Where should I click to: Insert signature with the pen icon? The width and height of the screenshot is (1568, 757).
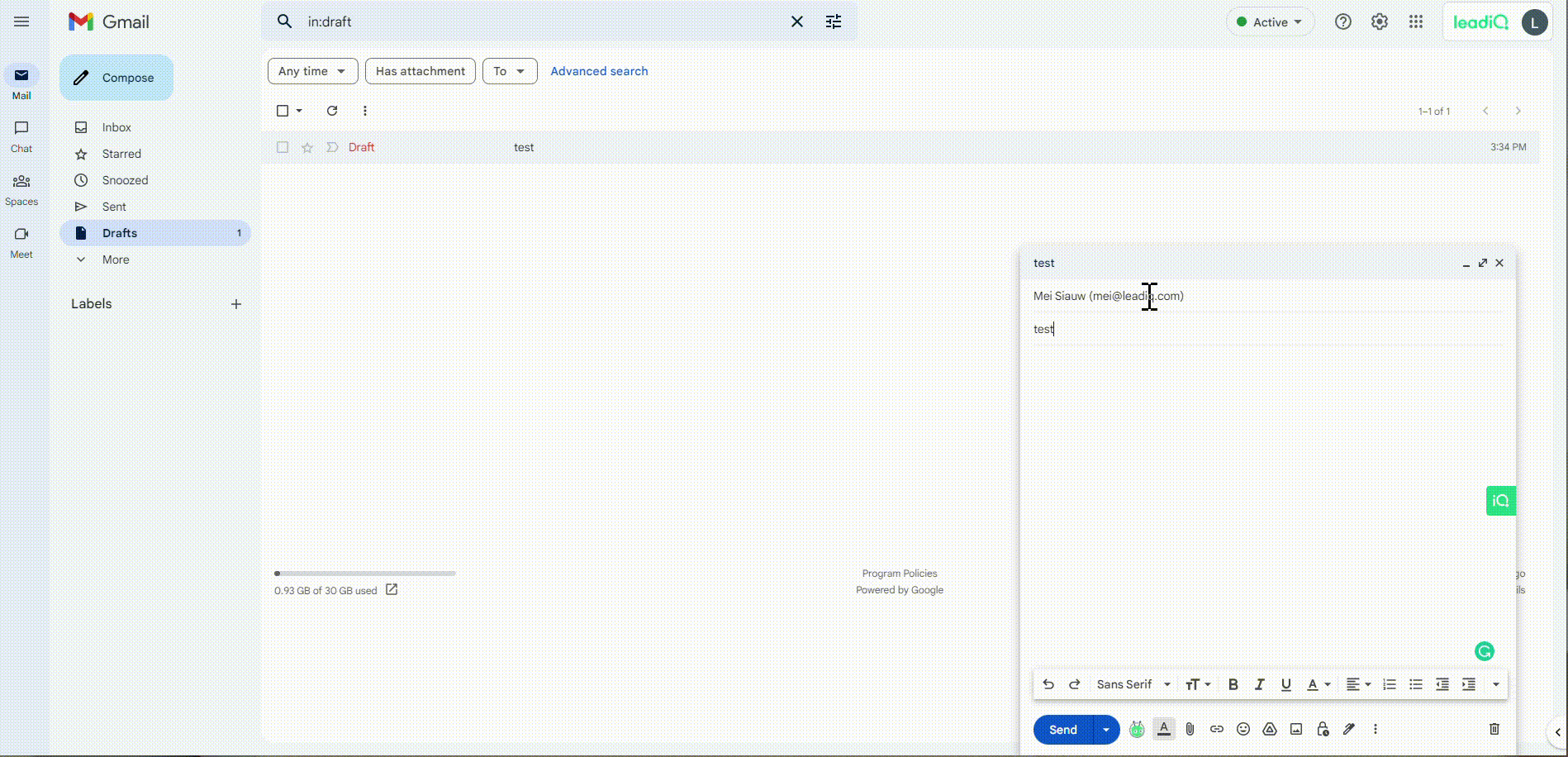1349,729
